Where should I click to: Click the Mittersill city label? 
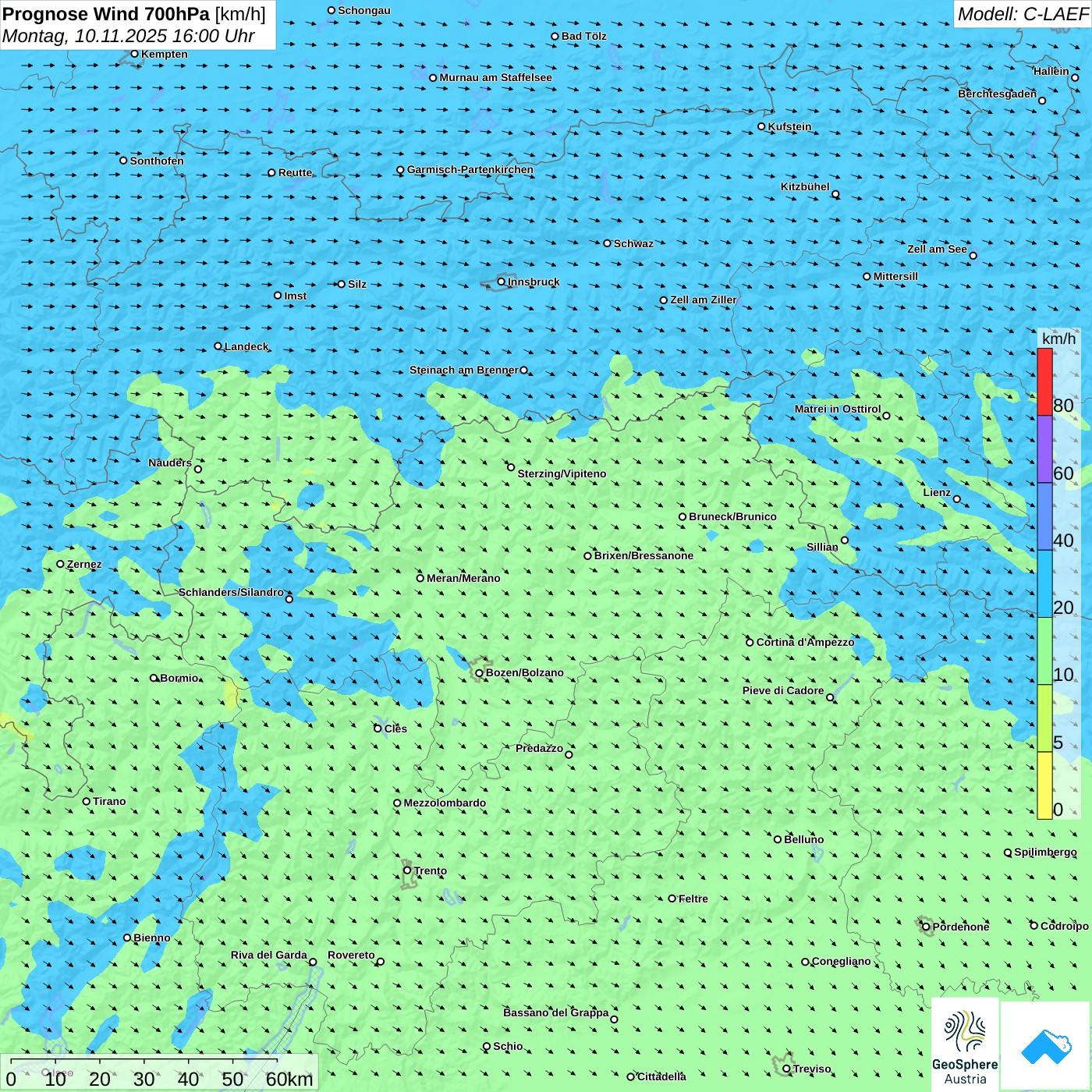click(895, 276)
